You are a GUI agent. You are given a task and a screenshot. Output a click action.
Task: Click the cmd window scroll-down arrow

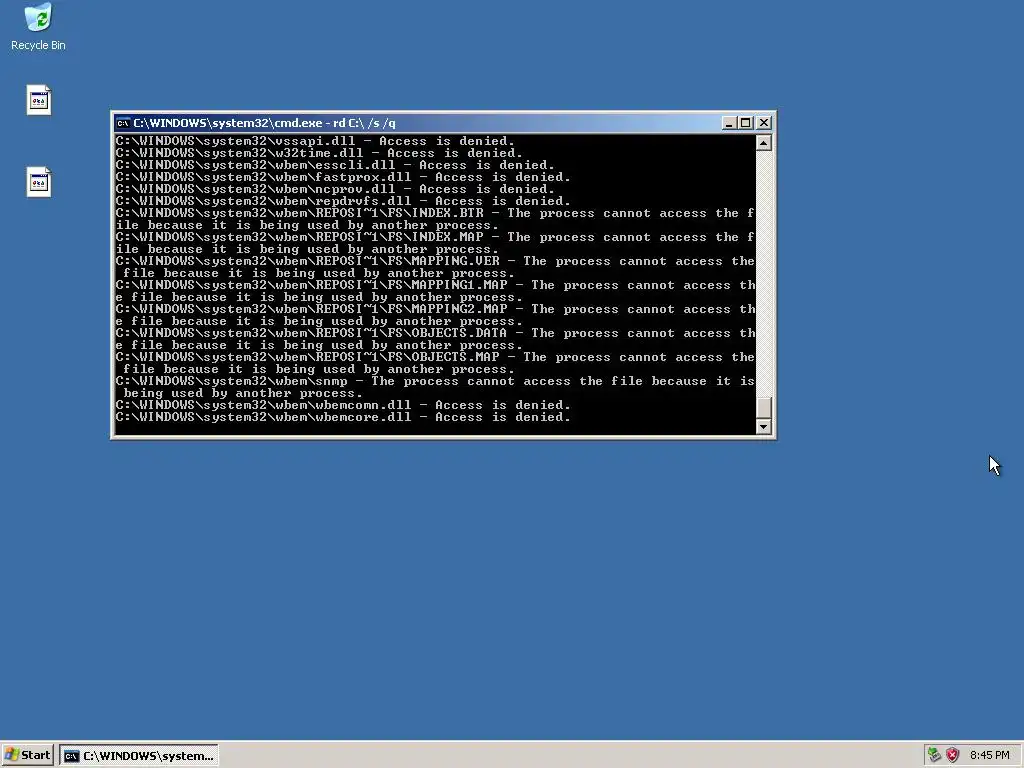click(x=764, y=426)
